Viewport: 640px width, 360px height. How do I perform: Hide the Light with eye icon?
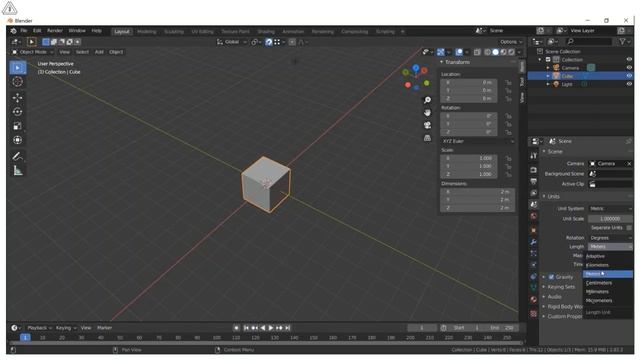pos(629,84)
